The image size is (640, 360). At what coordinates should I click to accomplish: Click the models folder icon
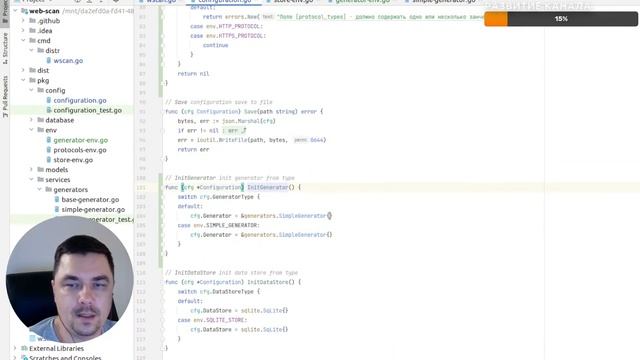pyautogui.click(x=40, y=169)
